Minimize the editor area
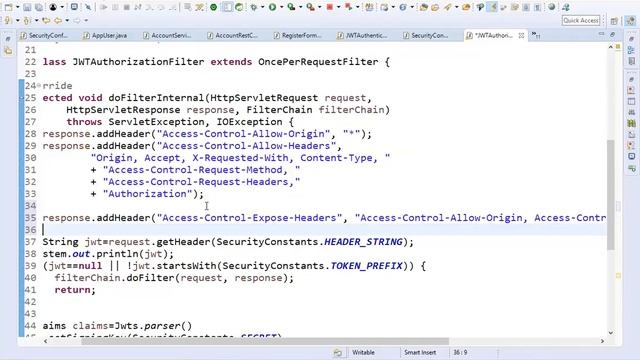Image resolution: width=640 pixels, height=360 pixels. tap(601, 34)
